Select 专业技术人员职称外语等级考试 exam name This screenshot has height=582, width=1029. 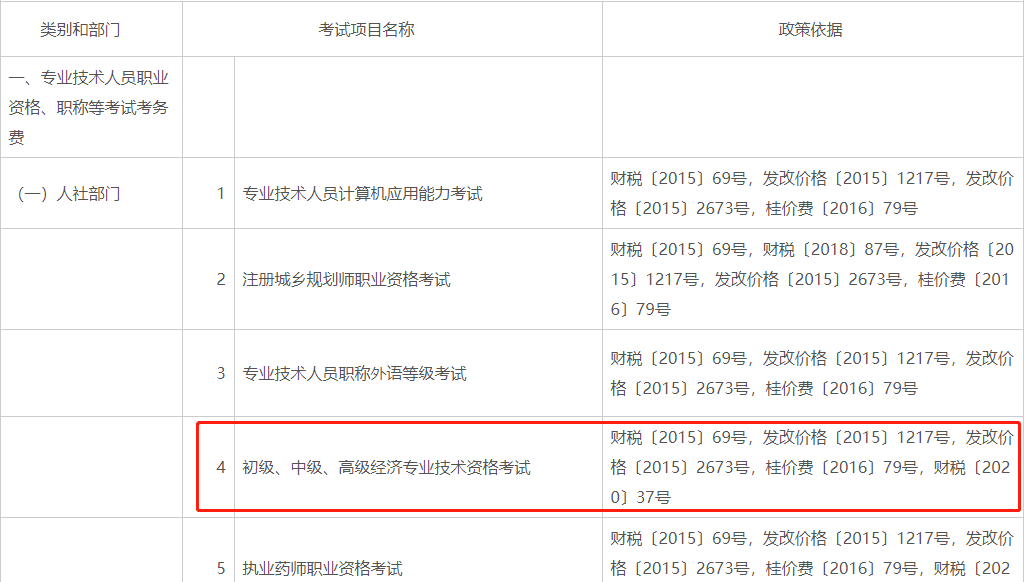[x=354, y=374]
